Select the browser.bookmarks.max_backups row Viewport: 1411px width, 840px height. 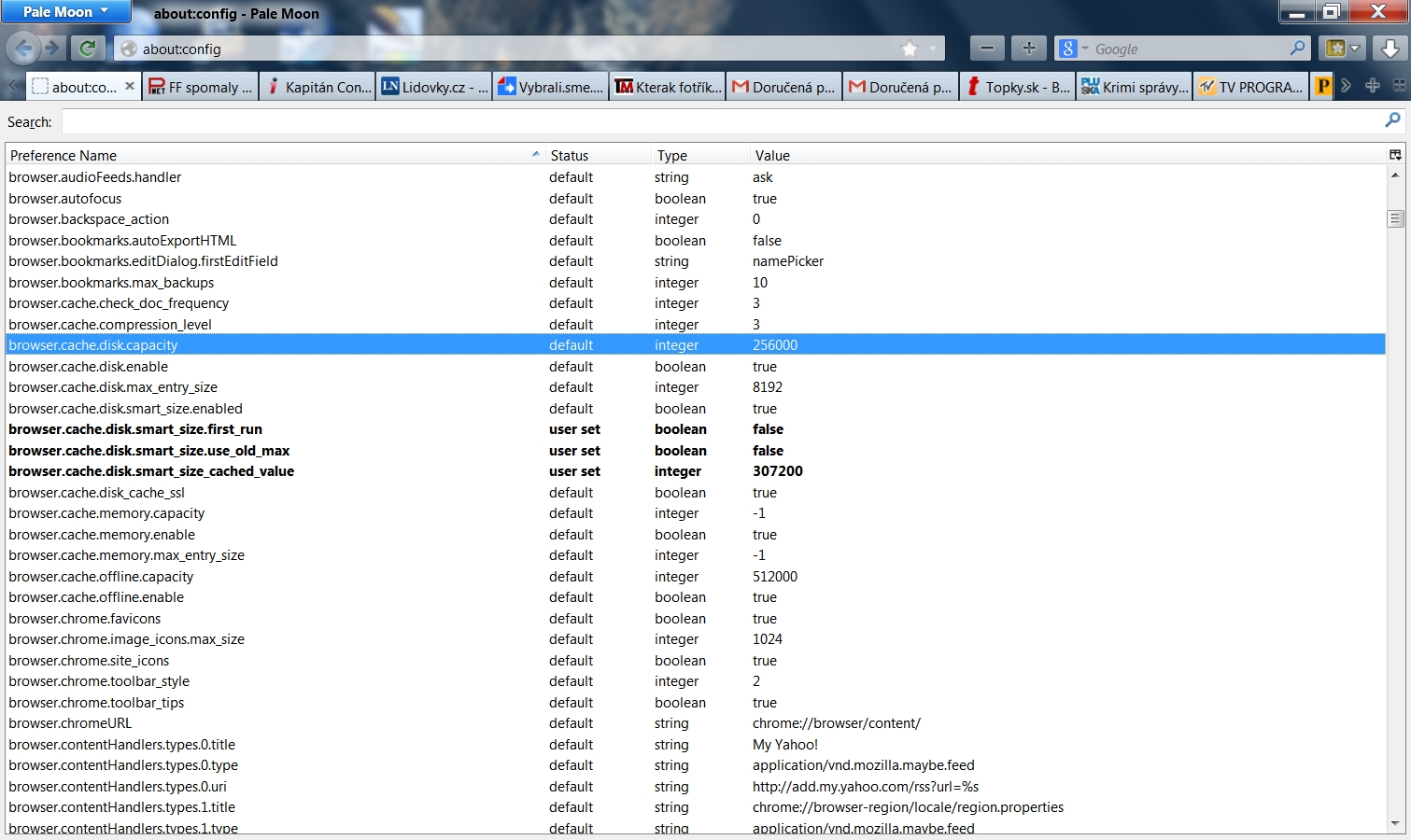pos(696,283)
